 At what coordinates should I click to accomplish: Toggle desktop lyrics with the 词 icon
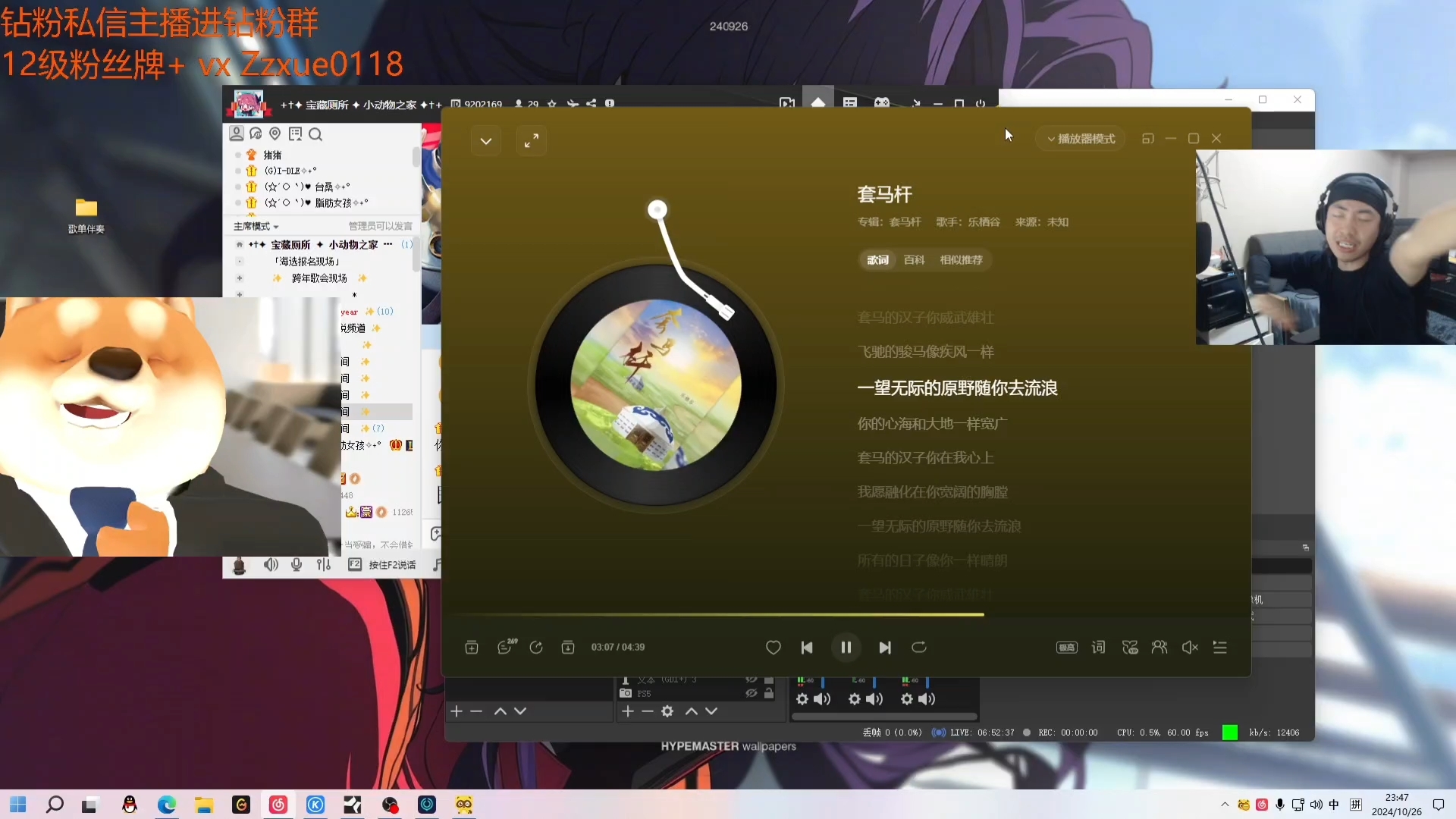[1098, 647]
